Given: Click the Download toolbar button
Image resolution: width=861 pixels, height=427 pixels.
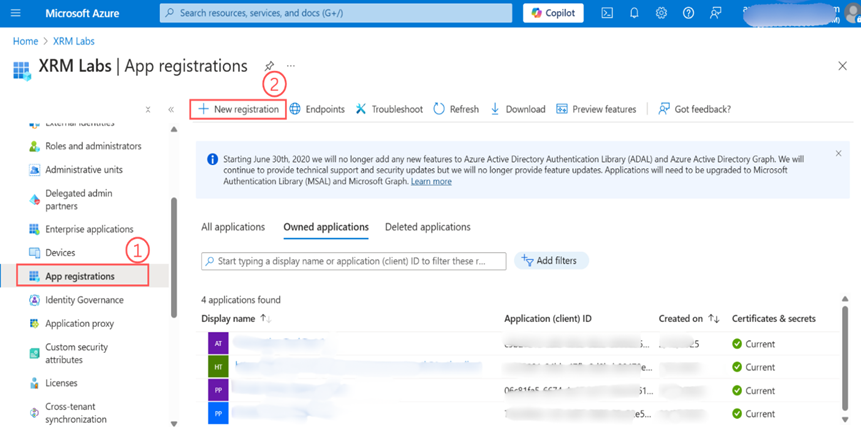Looking at the screenshot, I should [x=517, y=109].
